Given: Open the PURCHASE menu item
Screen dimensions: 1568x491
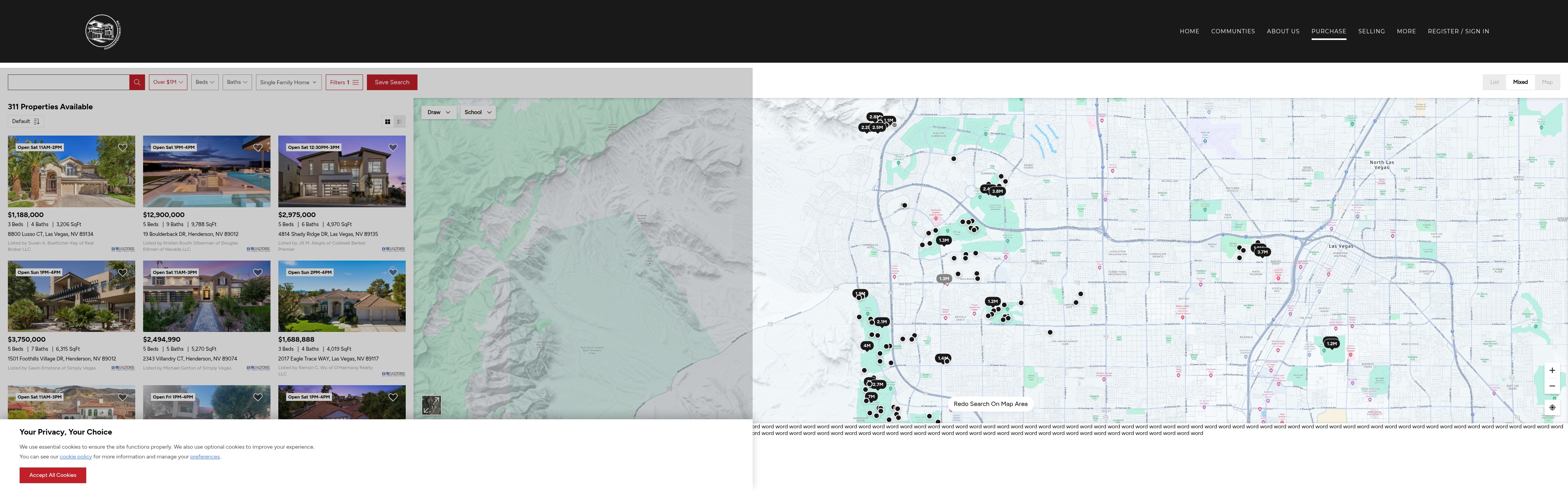Looking at the screenshot, I should 1329,32.
